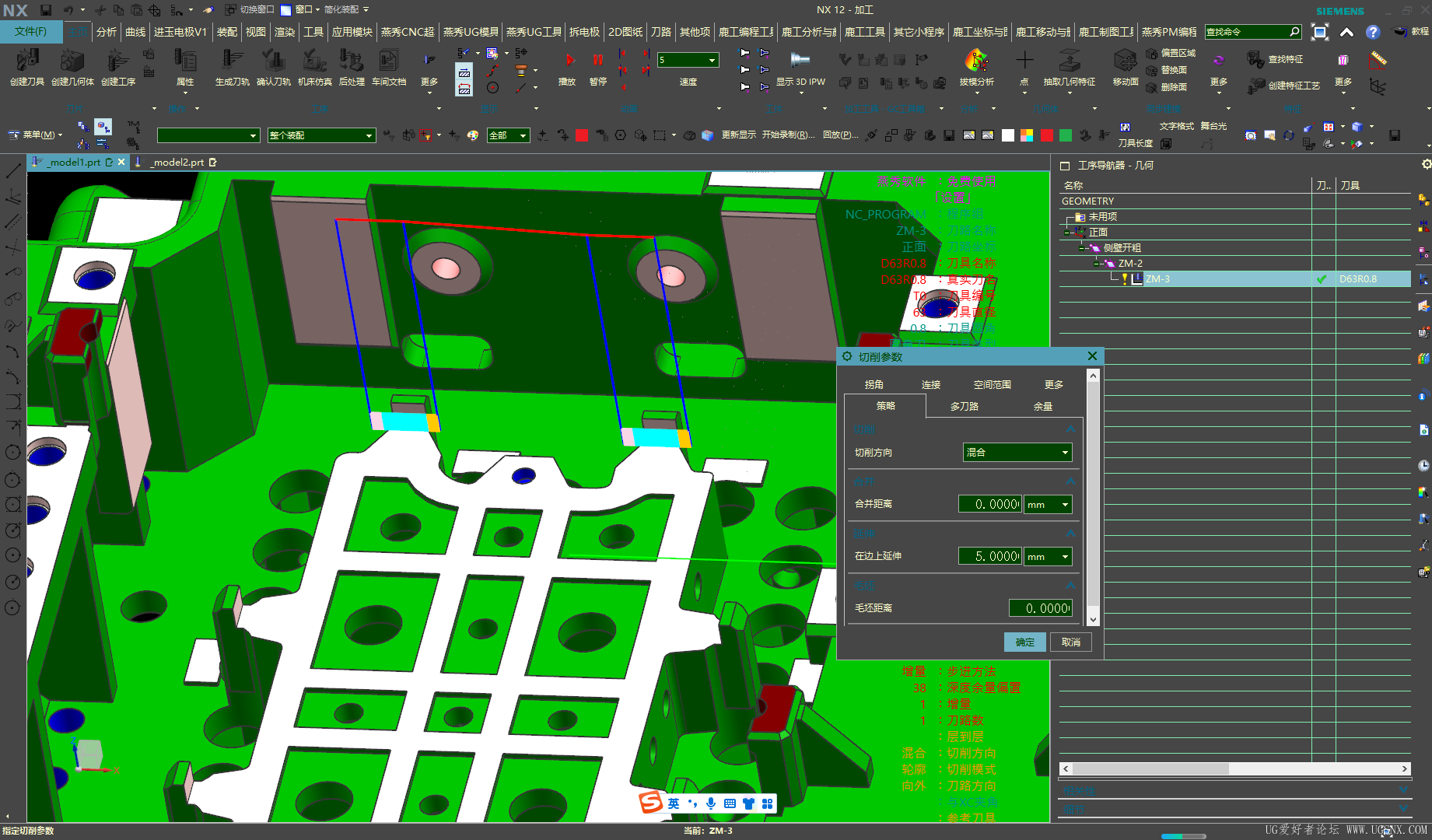The image size is (1432, 840).
Task: Collapse the 侧壁开粗 tree node
Action: [x=1083, y=248]
